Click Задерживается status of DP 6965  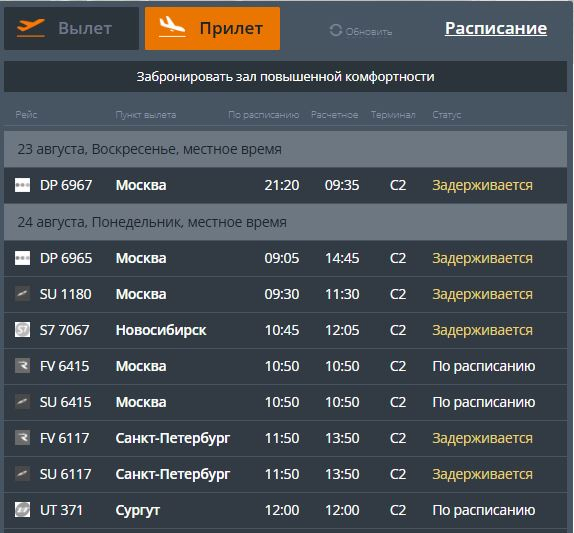(x=482, y=258)
